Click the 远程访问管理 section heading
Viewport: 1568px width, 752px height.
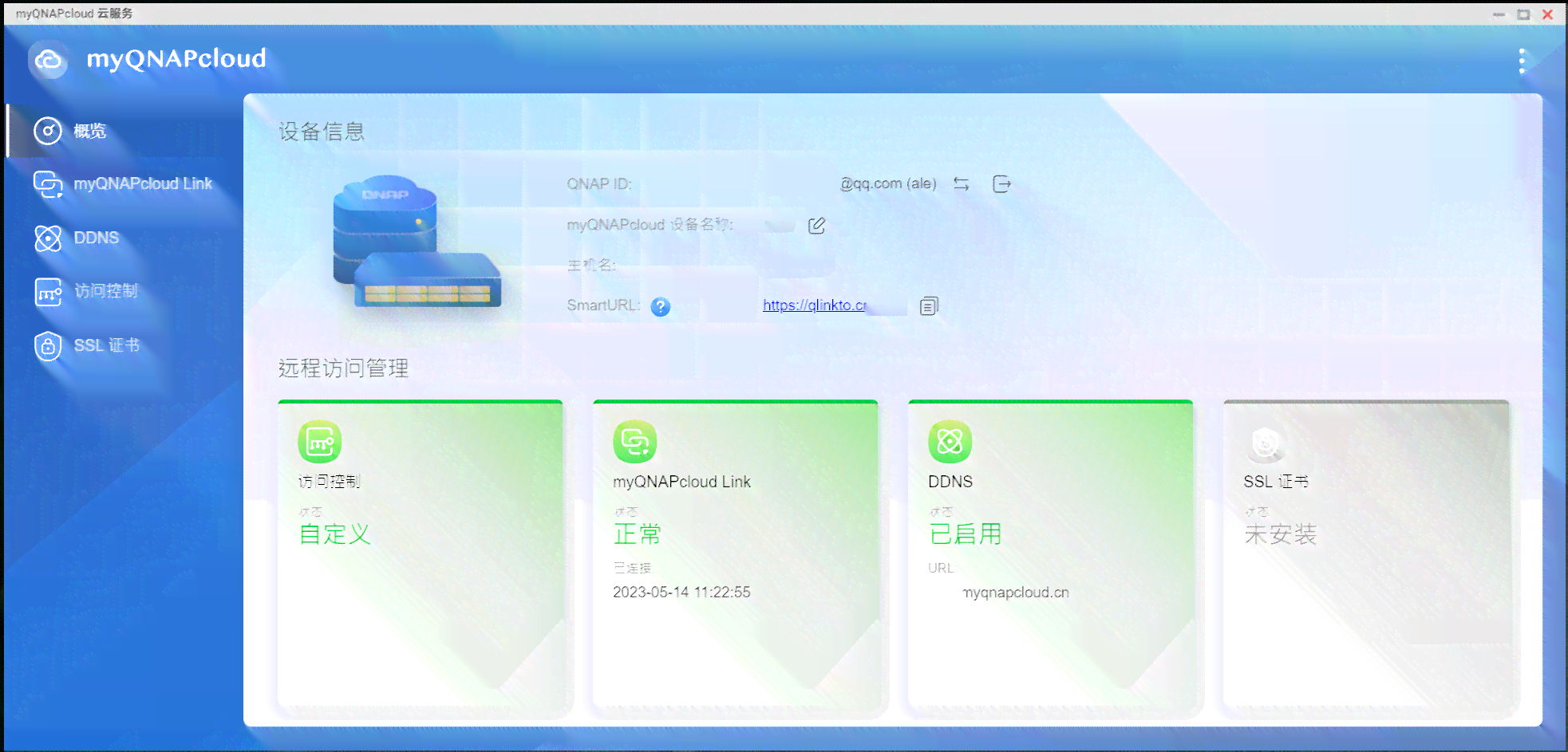[x=343, y=368]
